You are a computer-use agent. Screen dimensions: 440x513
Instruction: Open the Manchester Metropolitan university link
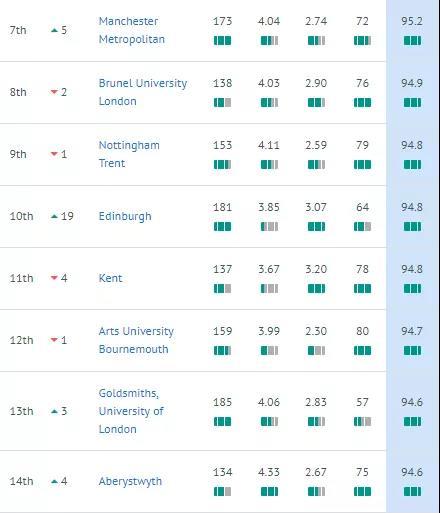(132, 30)
